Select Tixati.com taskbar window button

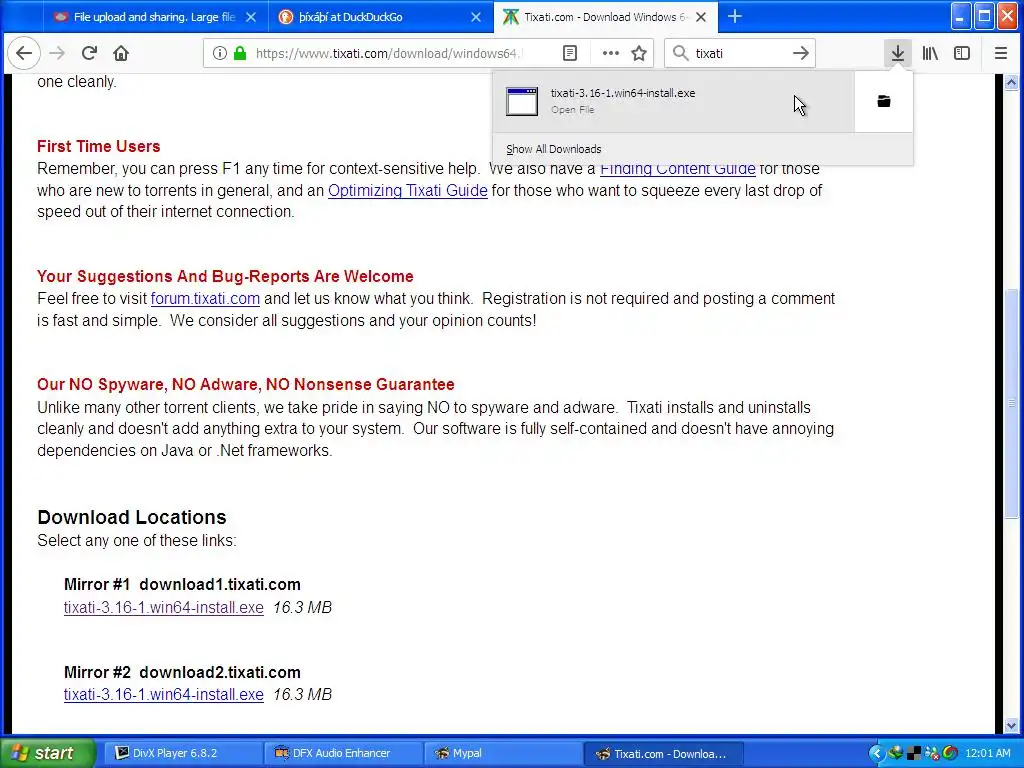click(x=662, y=753)
